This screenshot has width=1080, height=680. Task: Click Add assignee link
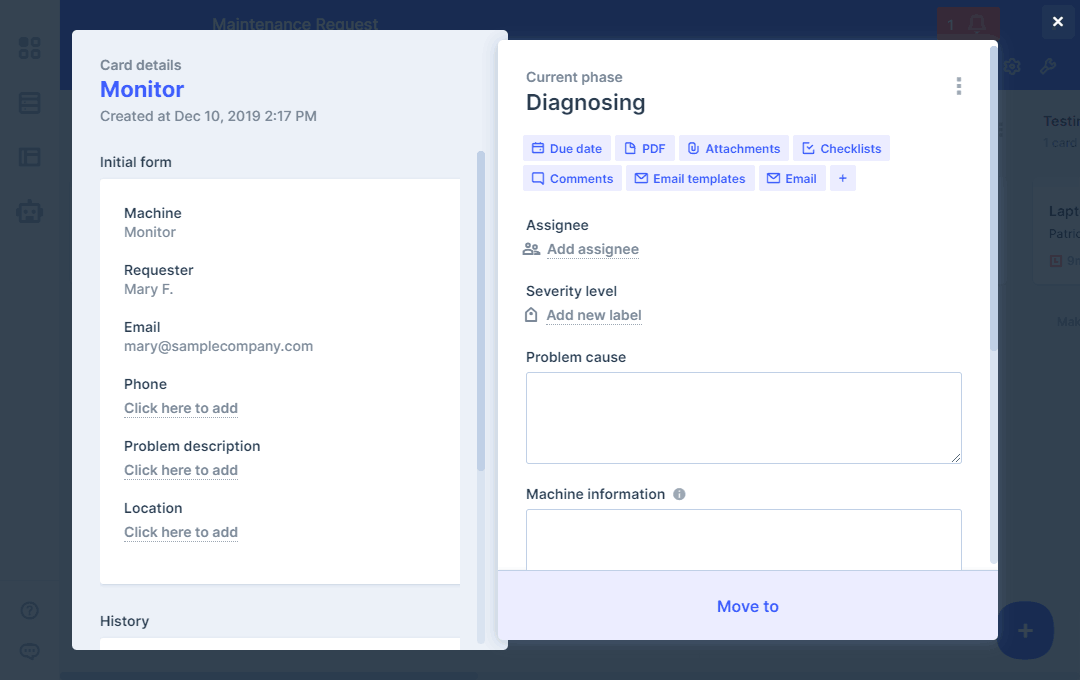tap(592, 249)
